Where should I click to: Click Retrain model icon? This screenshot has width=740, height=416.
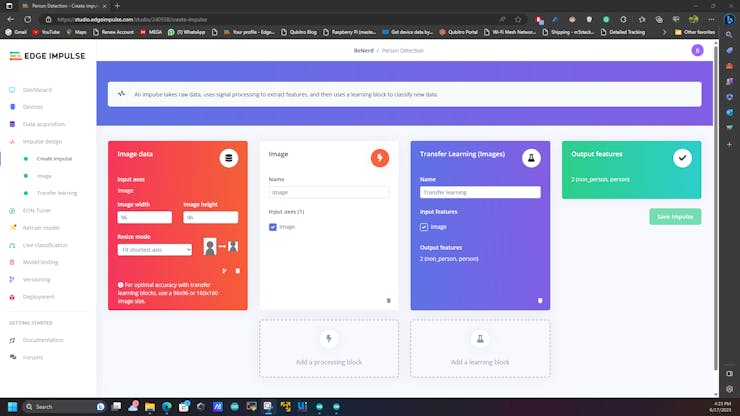click(x=12, y=228)
